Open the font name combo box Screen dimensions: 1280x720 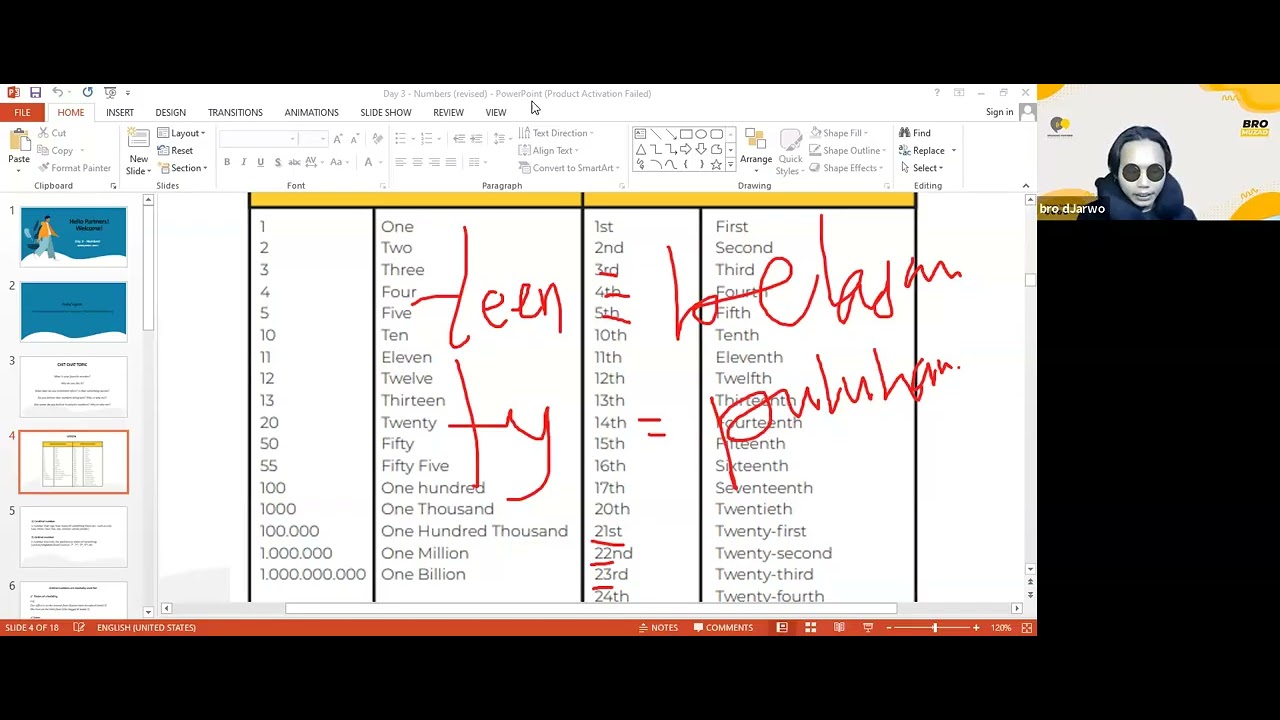pos(258,138)
